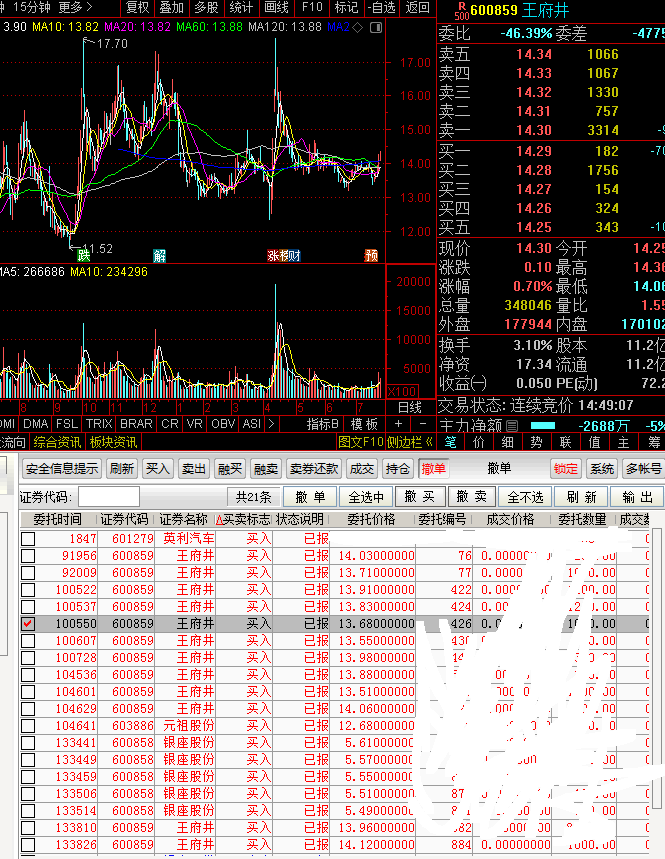Open the 多股 multi-stock menu

[x=207, y=7]
